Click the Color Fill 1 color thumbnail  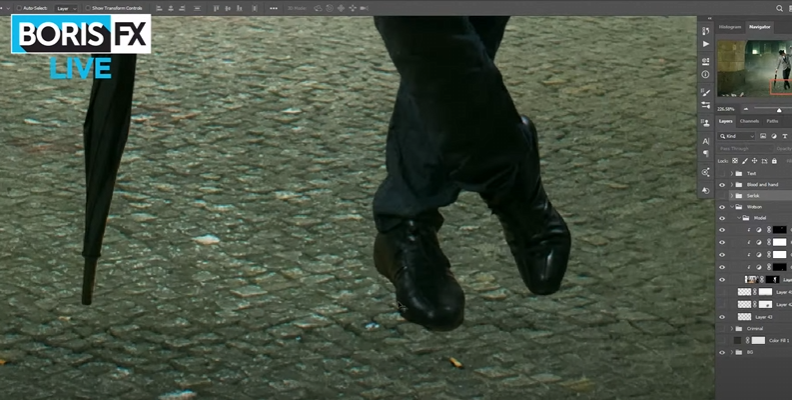click(x=737, y=341)
